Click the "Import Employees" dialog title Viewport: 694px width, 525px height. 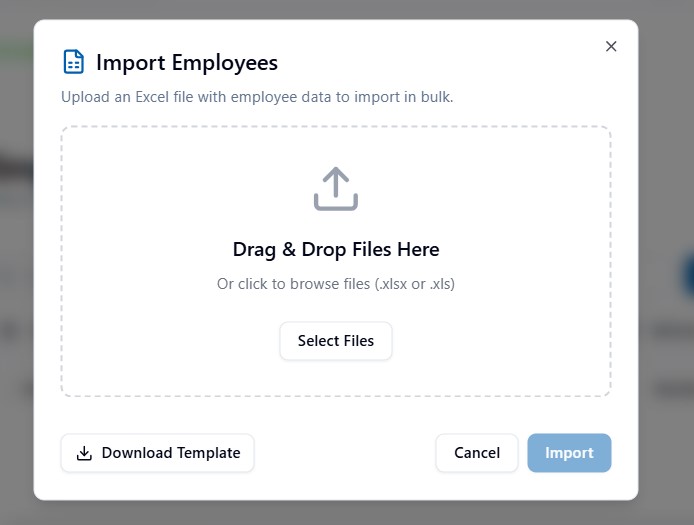pos(187,63)
